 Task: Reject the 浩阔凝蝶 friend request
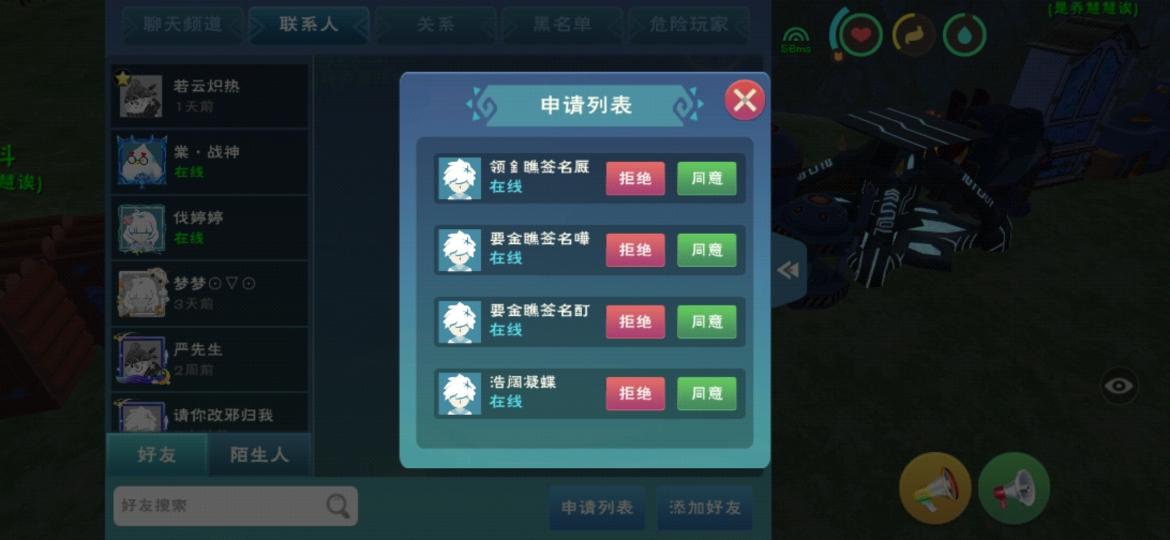[x=635, y=393]
